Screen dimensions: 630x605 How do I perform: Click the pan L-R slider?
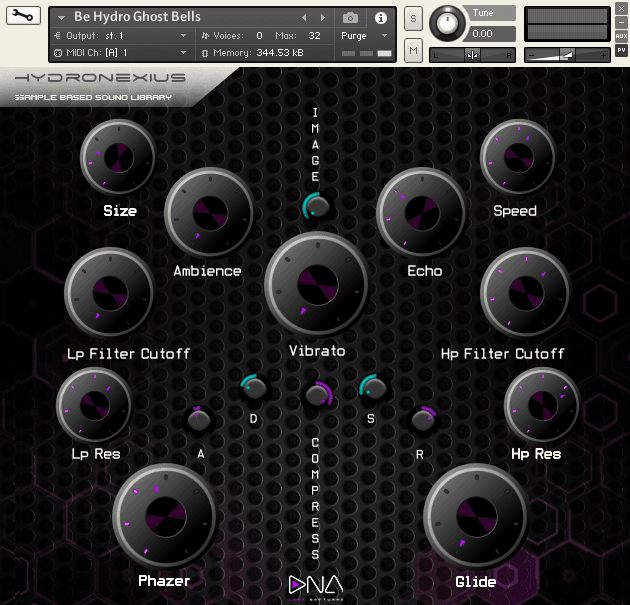(472, 55)
